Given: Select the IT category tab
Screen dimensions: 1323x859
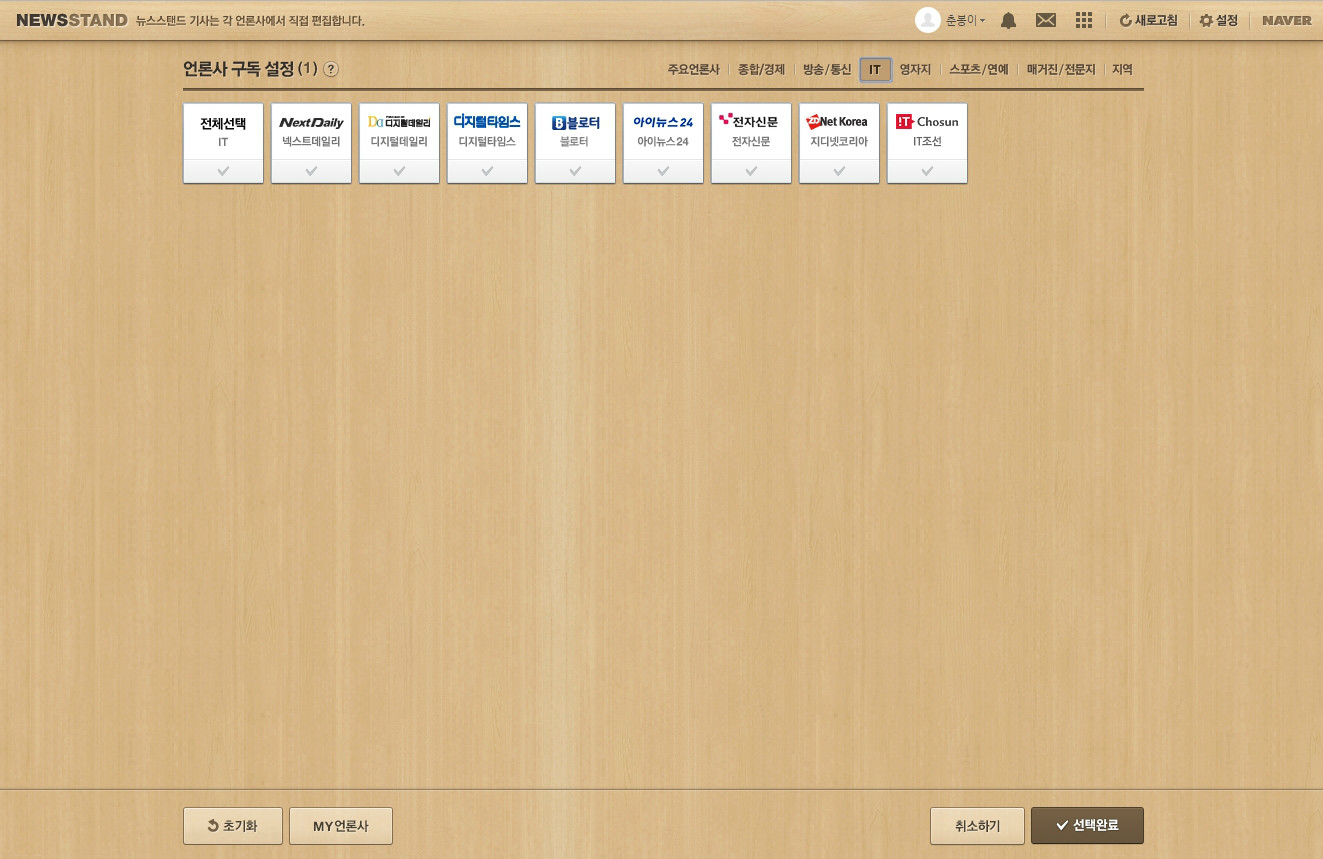Looking at the screenshot, I should click(875, 70).
